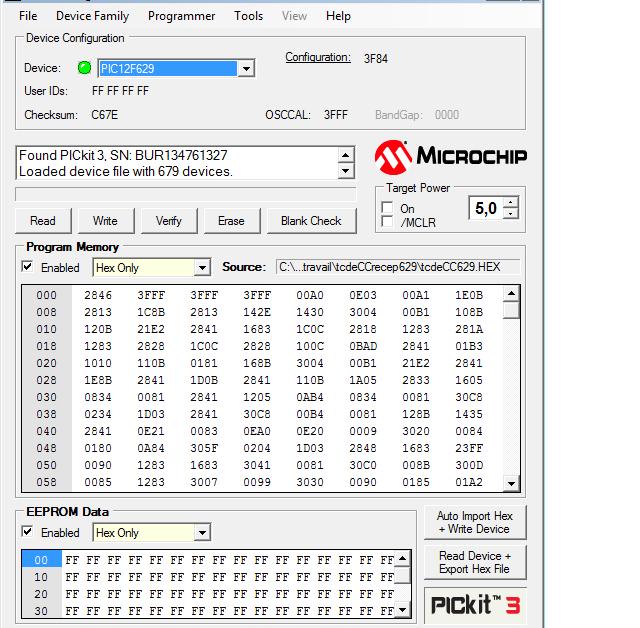Click the Source file path field

coord(398,267)
